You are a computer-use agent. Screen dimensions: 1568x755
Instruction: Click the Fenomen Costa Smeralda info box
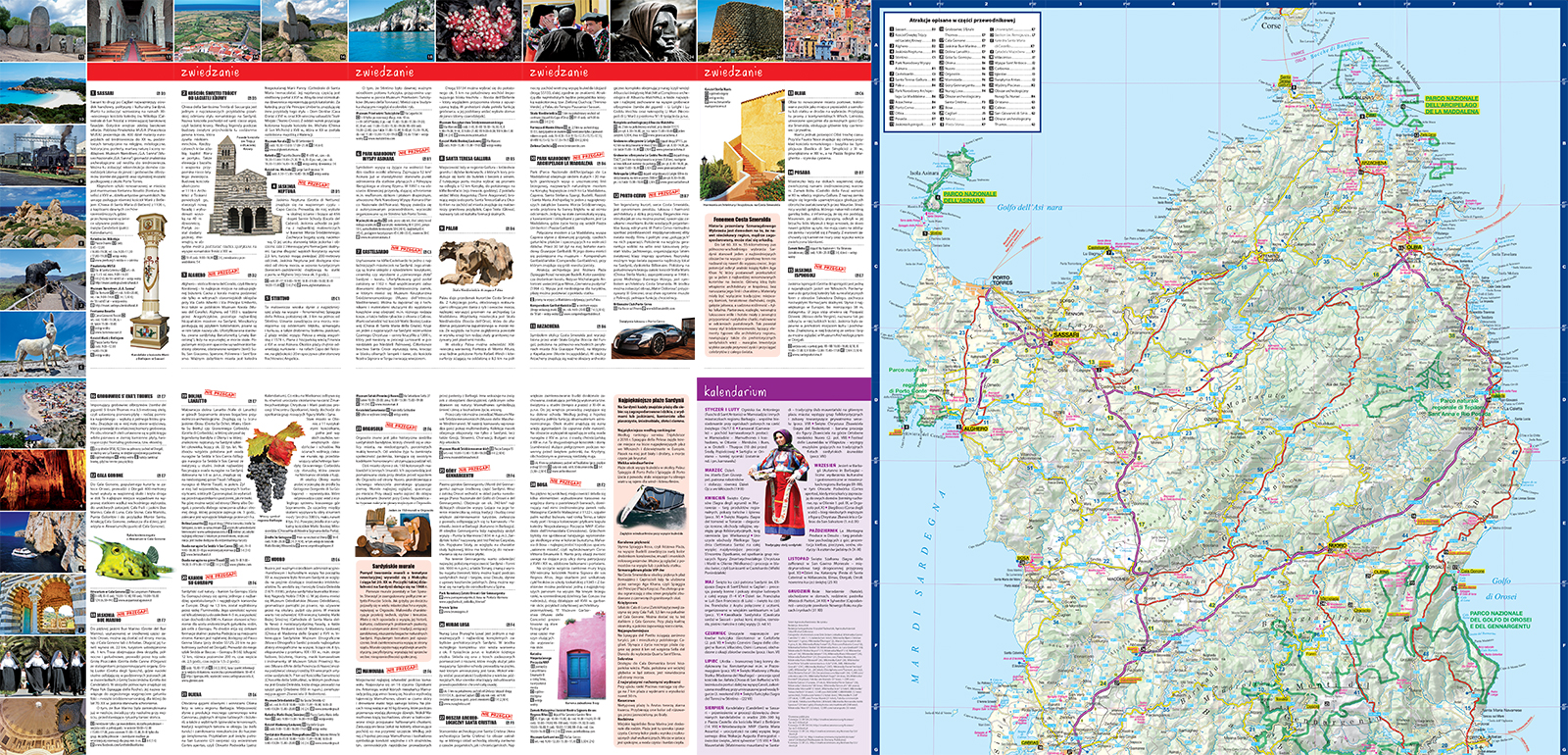(x=743, y=284)
